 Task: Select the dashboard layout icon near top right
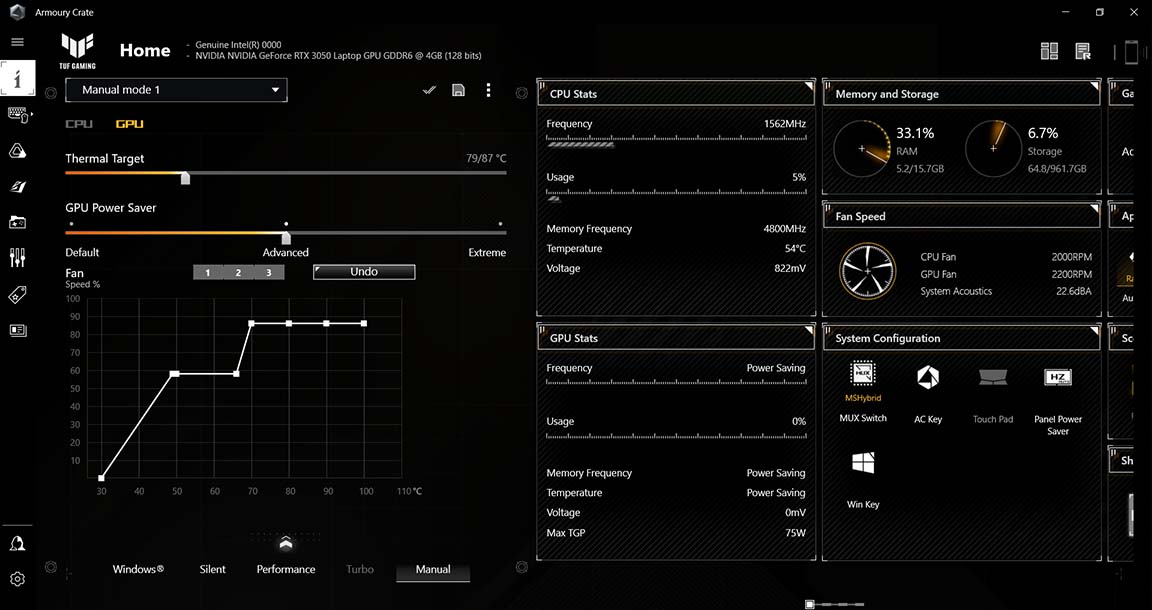pyautogui.click(x=1049, y=50)
